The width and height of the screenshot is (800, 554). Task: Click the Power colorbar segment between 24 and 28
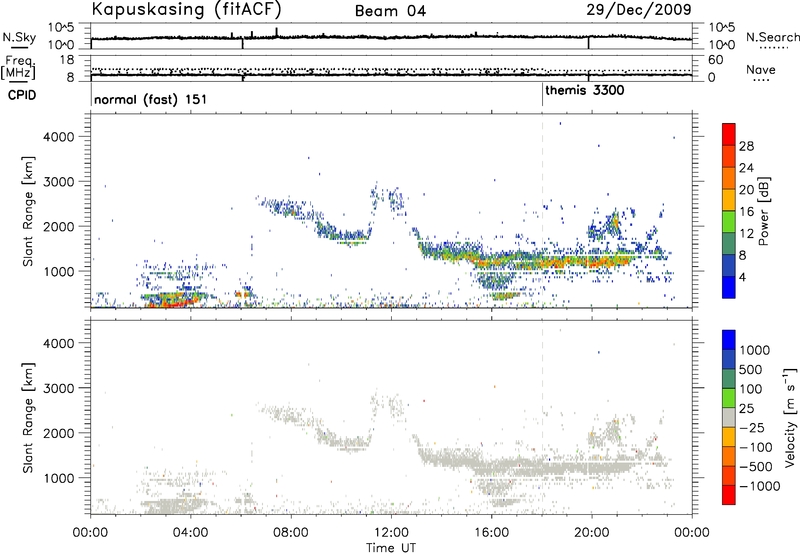(x=729, y=156)
